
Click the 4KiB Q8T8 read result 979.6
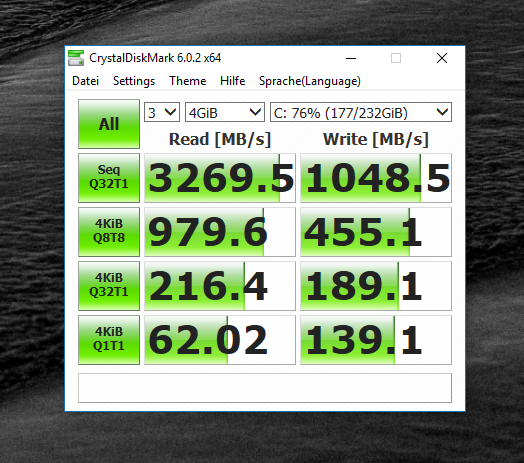[x=220, y=232]
